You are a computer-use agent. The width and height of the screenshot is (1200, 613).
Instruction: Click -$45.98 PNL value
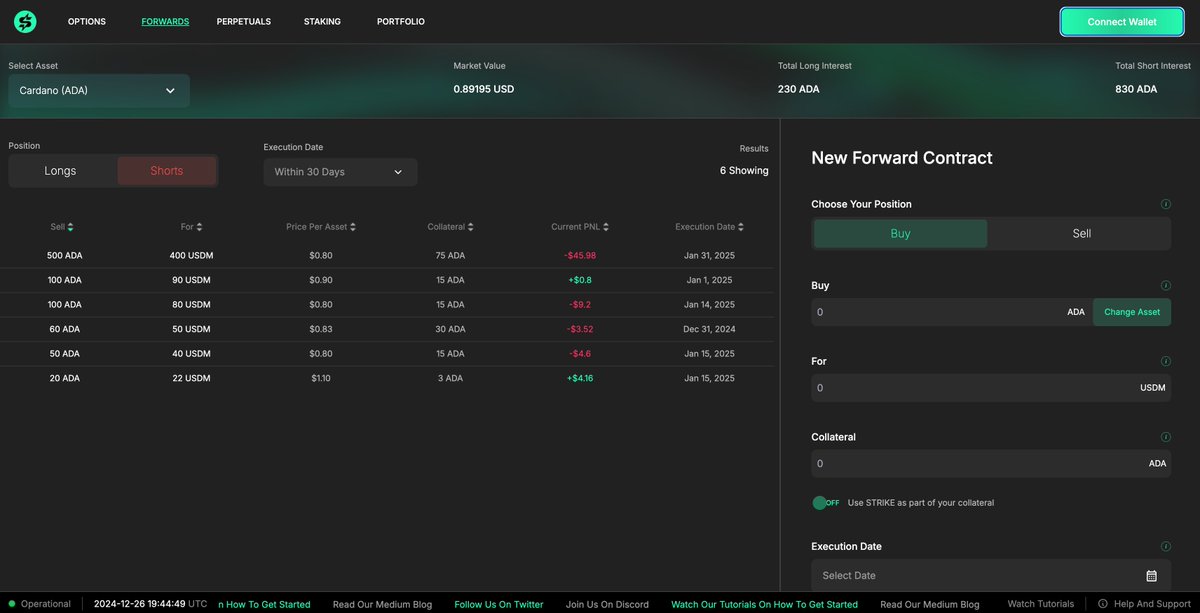pyautogui.click(x=580, y=256)
